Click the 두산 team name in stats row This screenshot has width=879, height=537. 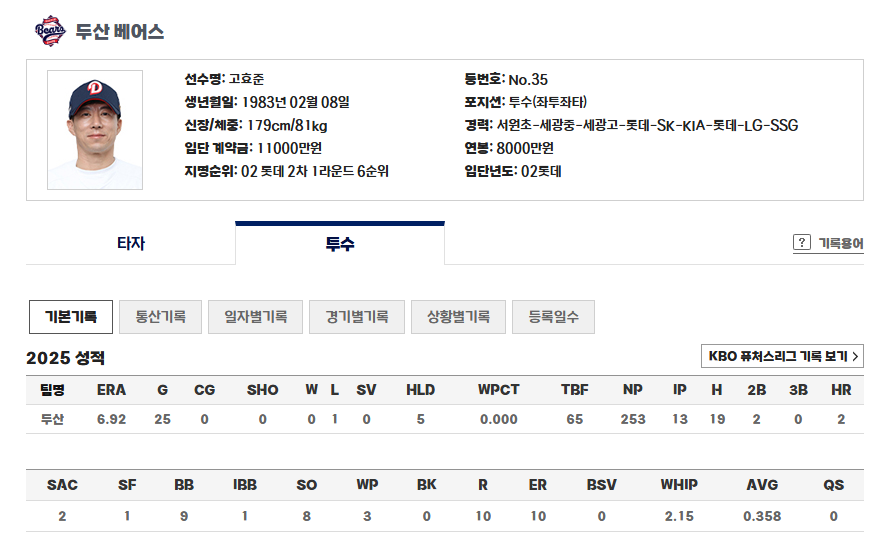tap(52, 419)
